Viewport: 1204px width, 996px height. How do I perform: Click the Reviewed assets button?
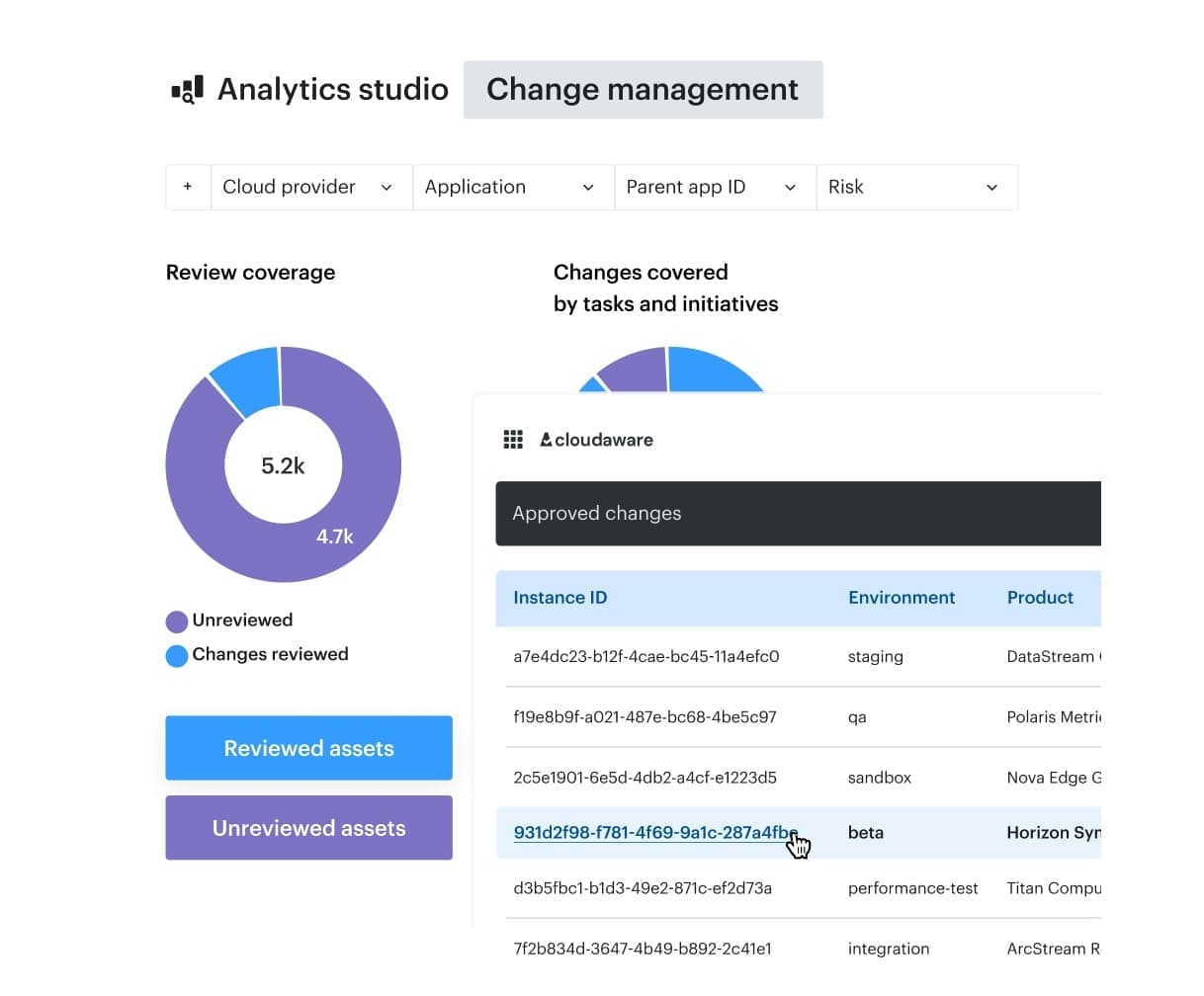click(308, 748)
